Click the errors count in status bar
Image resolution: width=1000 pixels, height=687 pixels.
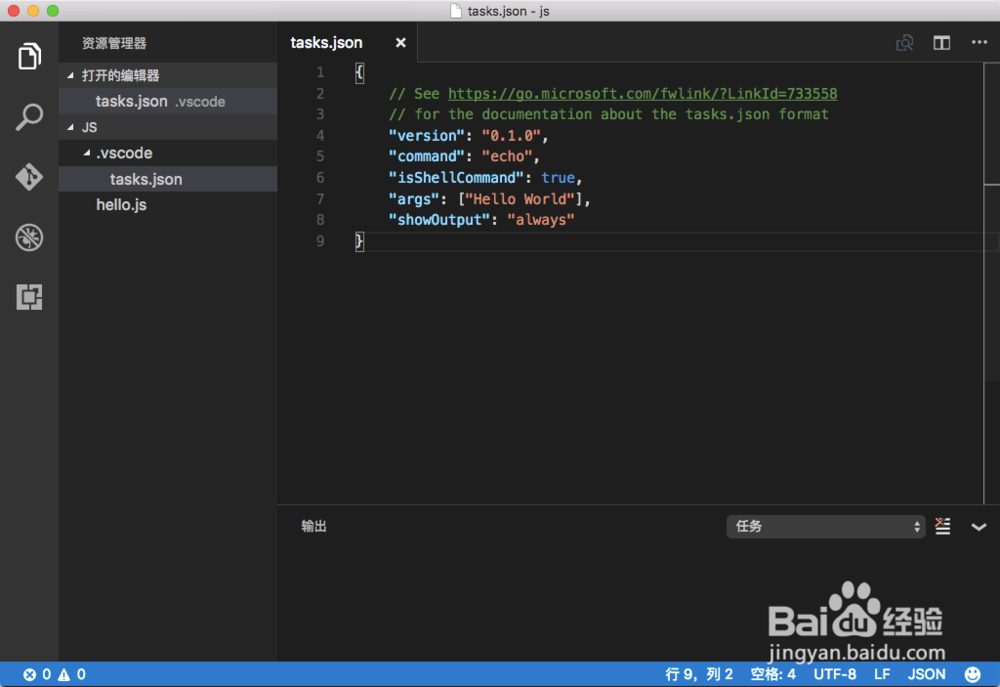pos(37,674)
